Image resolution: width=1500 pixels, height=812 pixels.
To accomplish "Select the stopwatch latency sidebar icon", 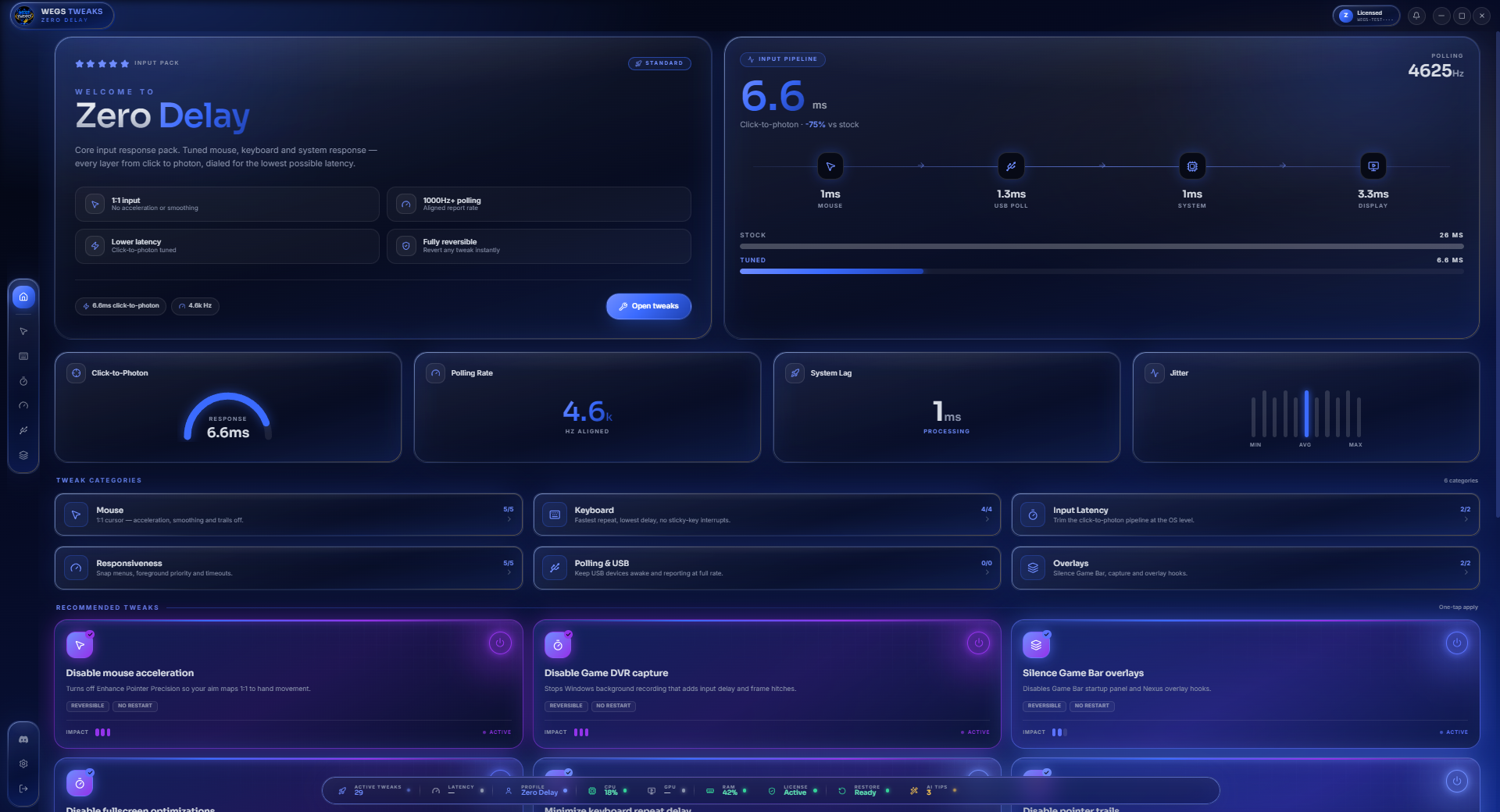I will [23, 381].
